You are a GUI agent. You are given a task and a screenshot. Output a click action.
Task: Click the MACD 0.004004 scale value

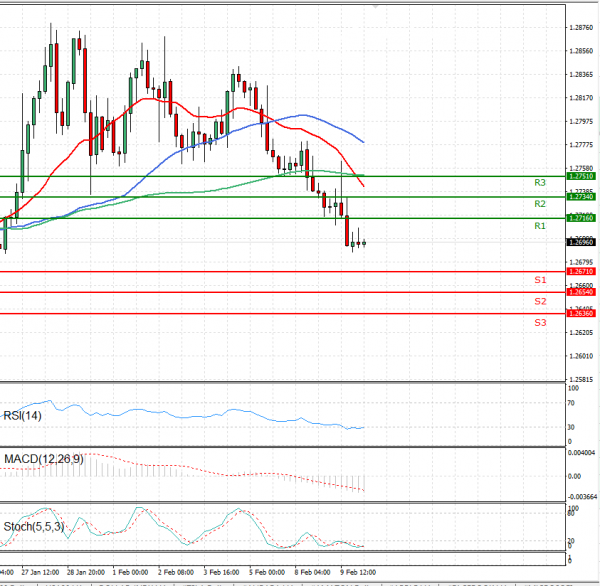click(582, 453)
